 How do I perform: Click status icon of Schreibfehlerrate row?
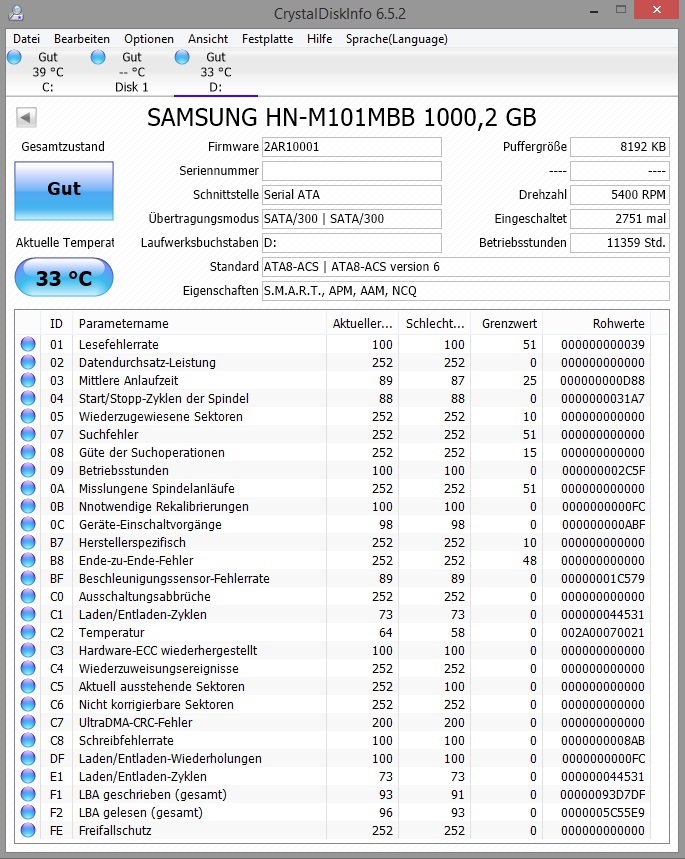[28, 740]
